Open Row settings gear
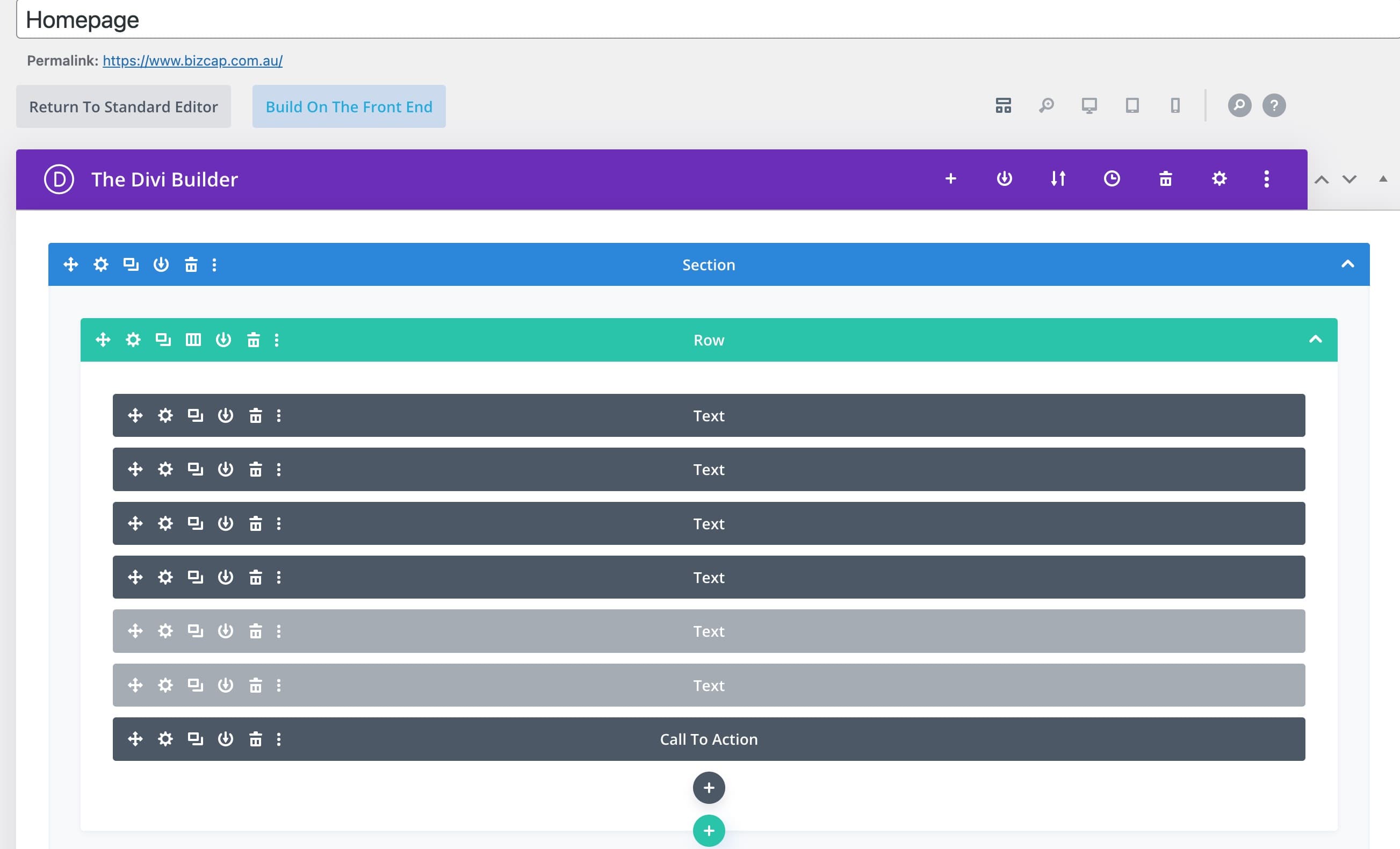 click(133, 340)
